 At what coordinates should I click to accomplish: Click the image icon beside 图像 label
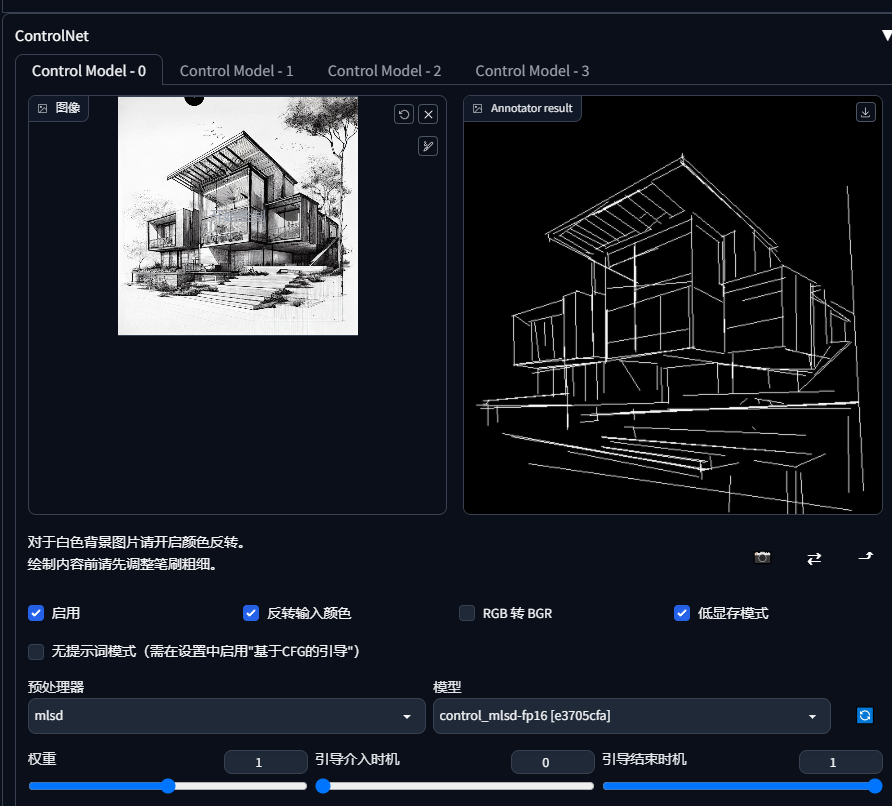point(43,108)
